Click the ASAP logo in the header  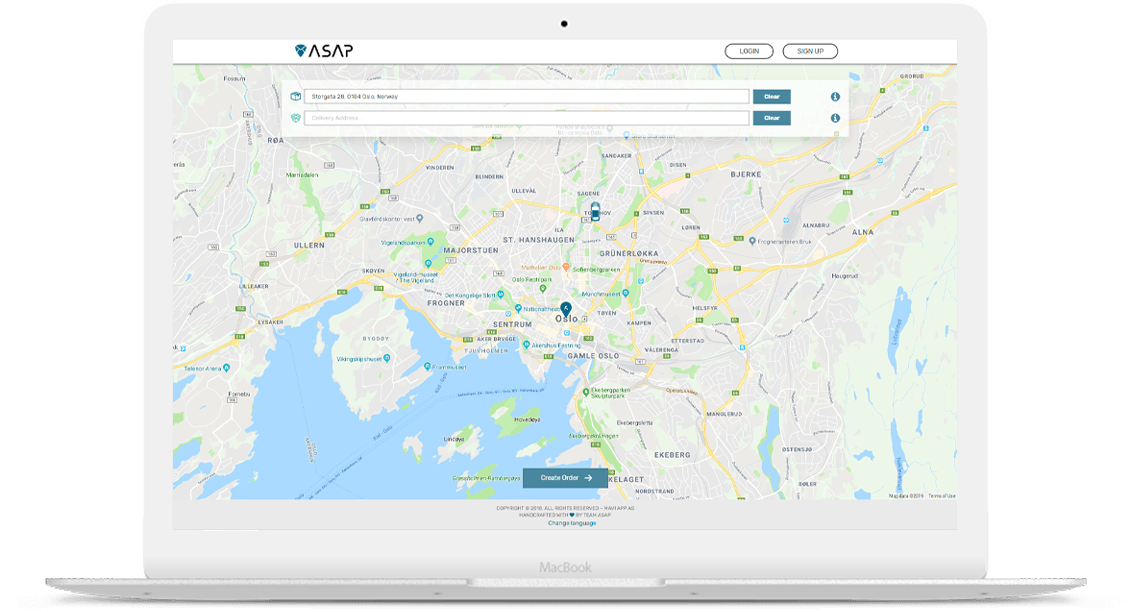click(324, 51)
